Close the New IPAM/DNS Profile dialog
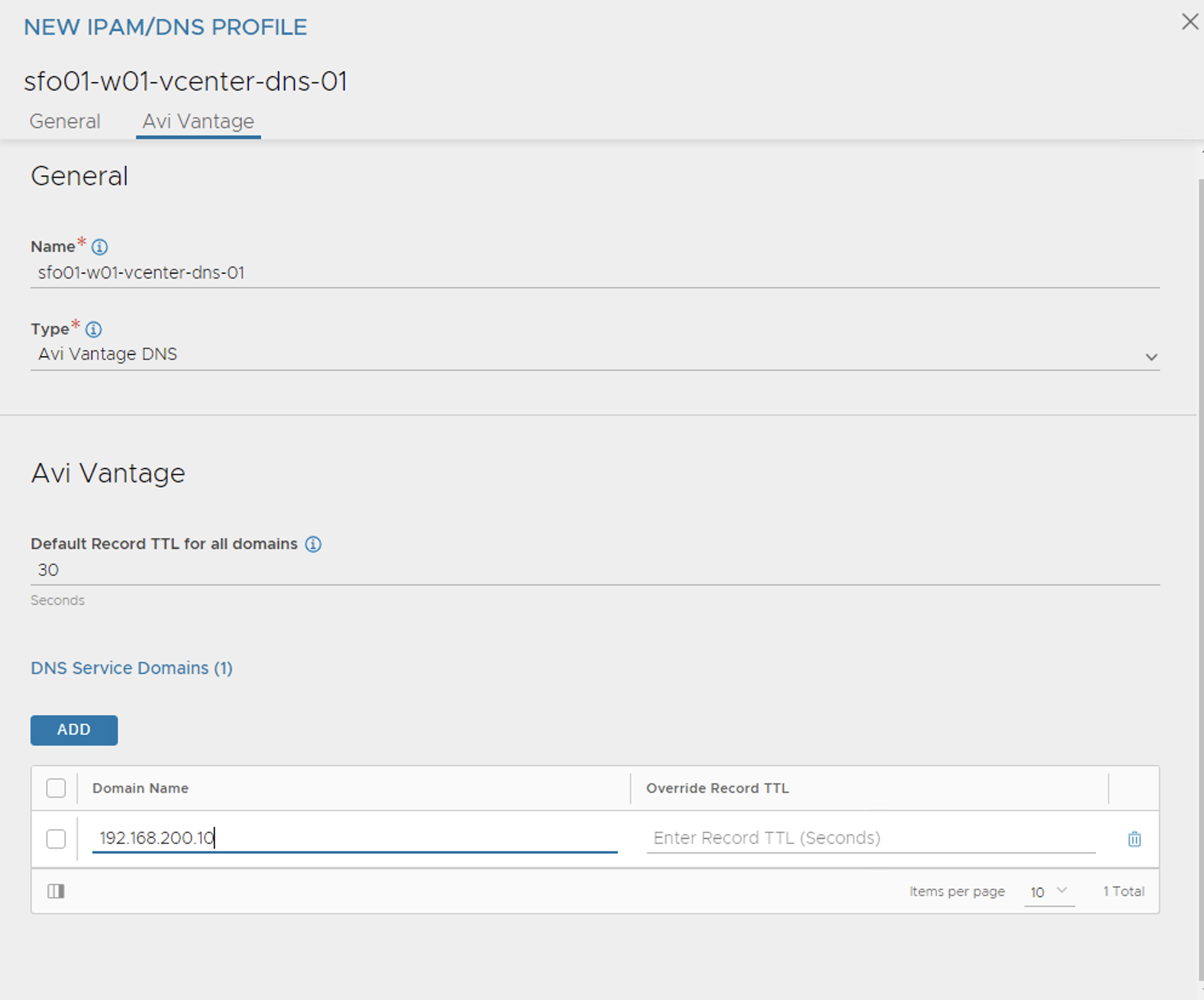This screenshot has width=1204, height=1000. [1189, 22]
